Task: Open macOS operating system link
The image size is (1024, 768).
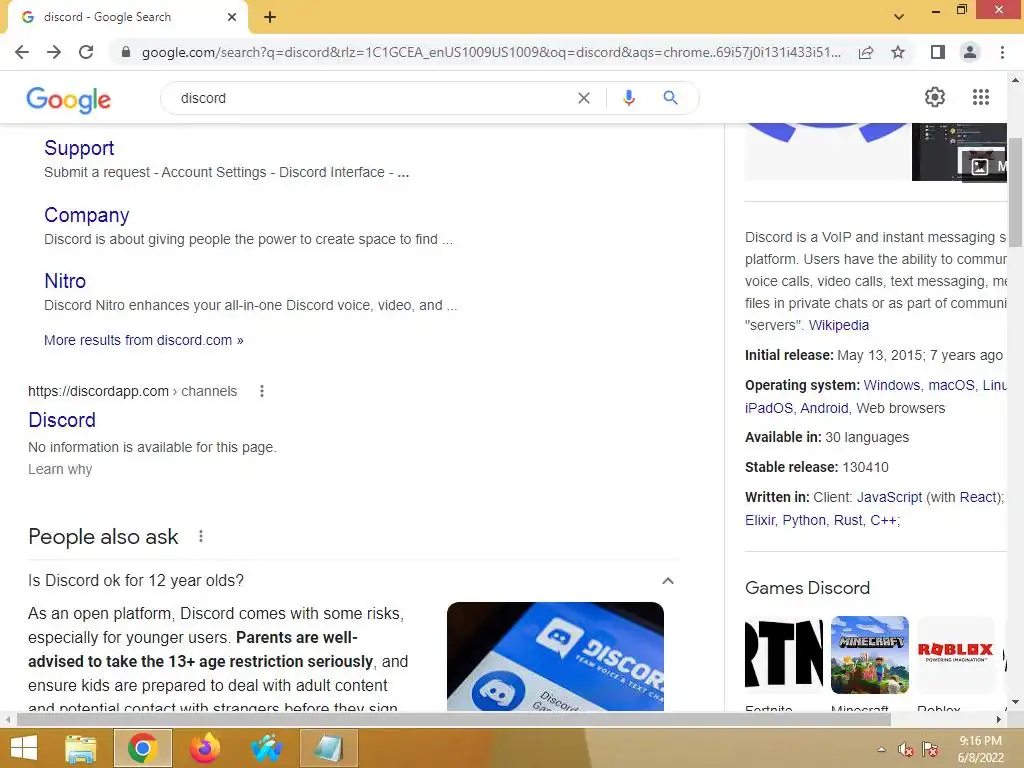Action: [x=952, y=385]
